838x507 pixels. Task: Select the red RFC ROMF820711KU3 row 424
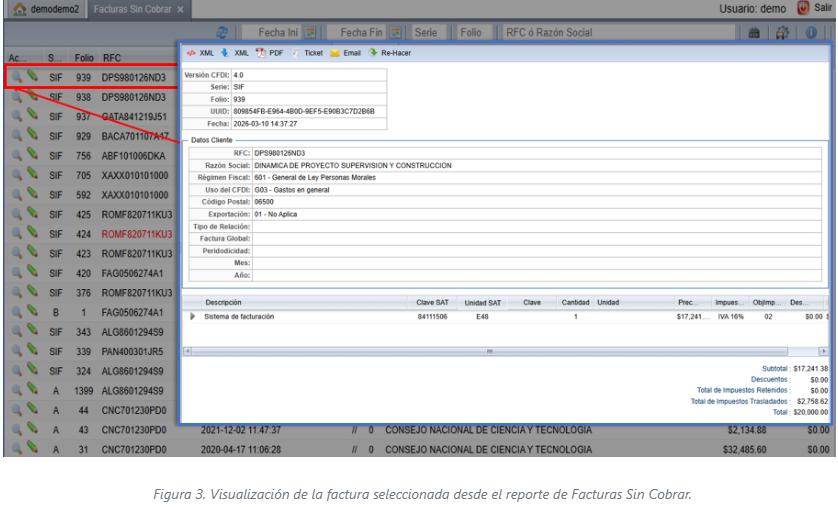pos(137,234)
